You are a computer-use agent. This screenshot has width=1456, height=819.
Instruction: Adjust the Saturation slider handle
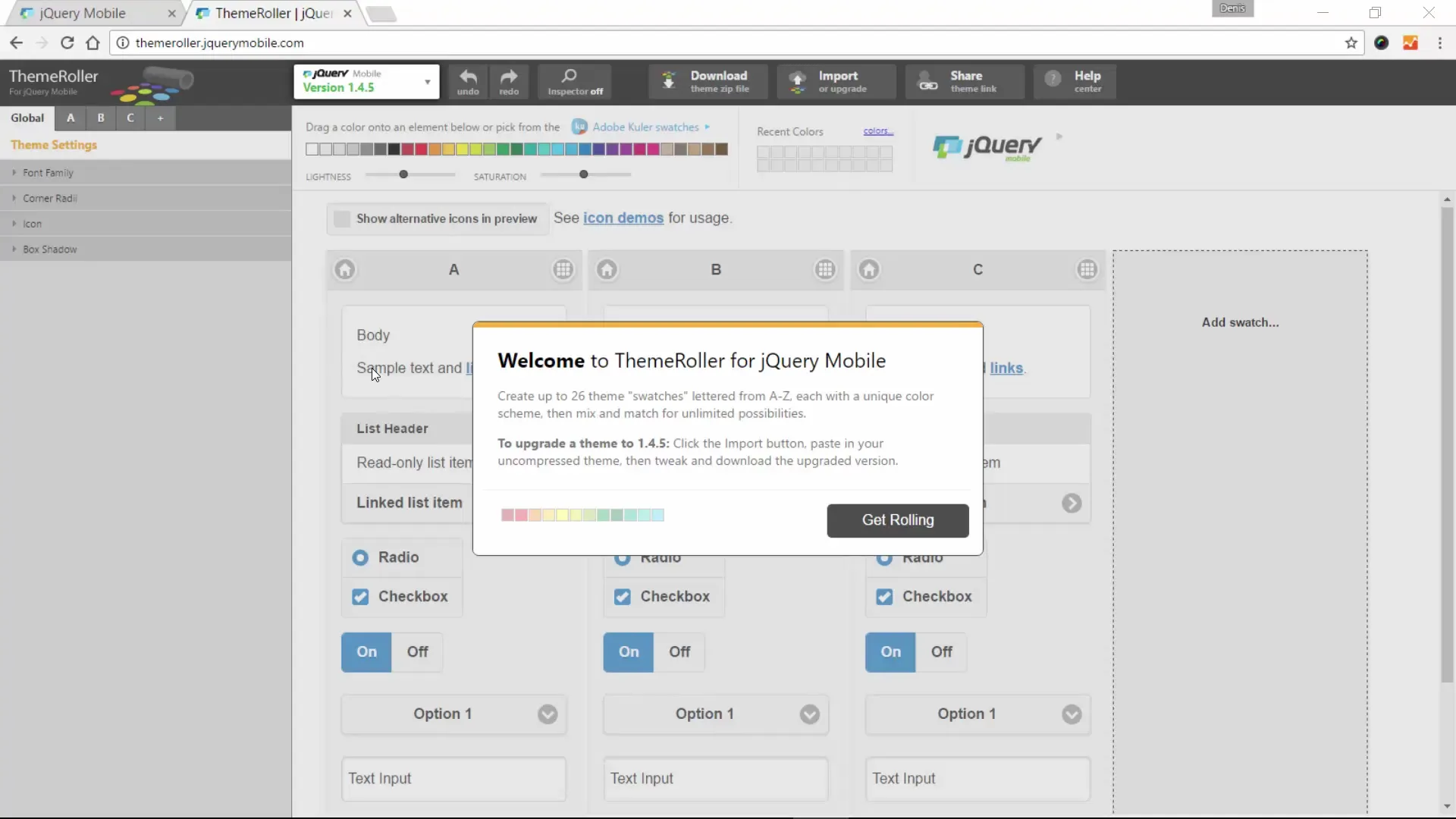(583, 174)
